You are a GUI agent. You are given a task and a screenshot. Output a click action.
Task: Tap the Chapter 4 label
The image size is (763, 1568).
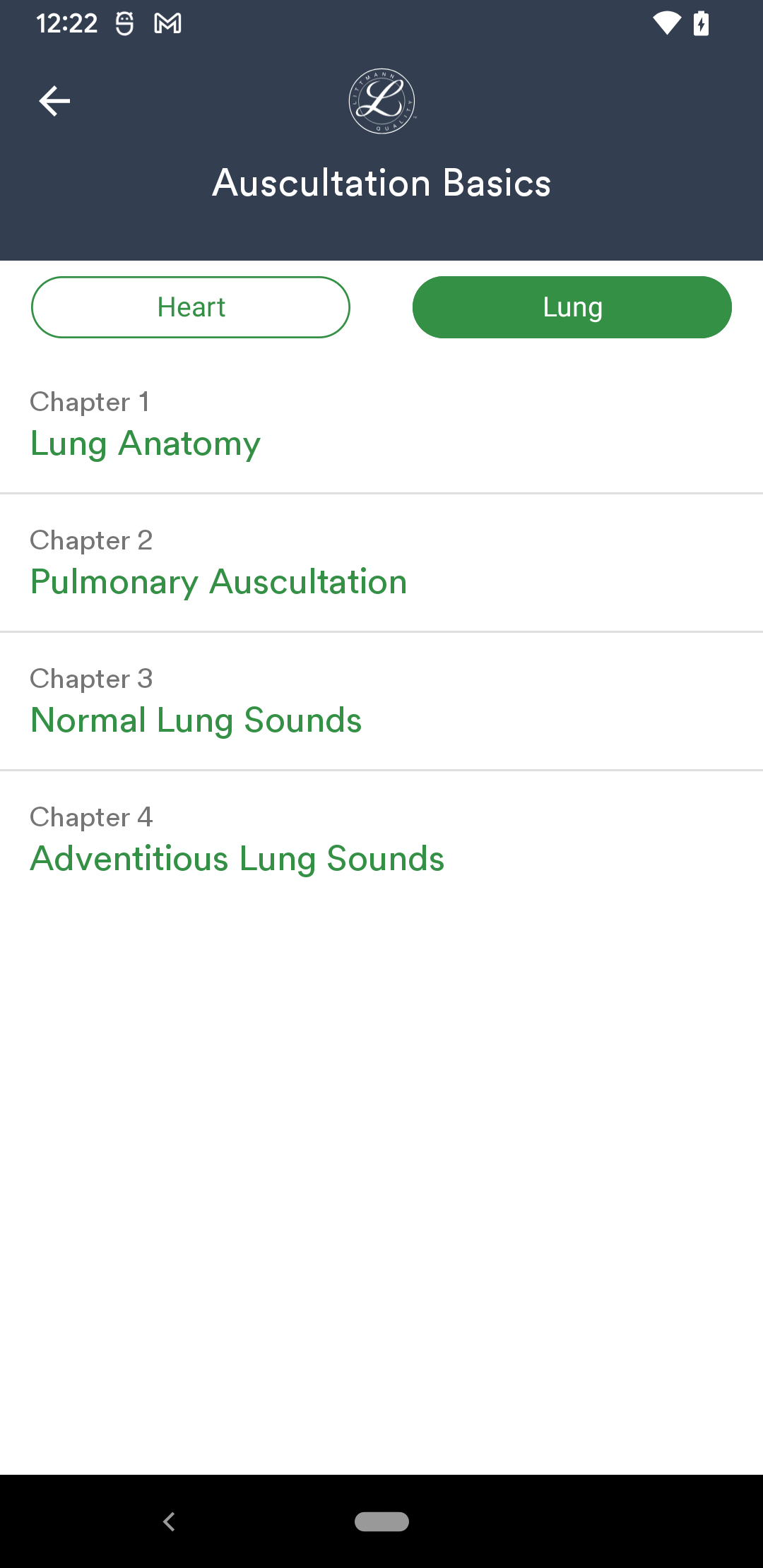coord(91,818)
